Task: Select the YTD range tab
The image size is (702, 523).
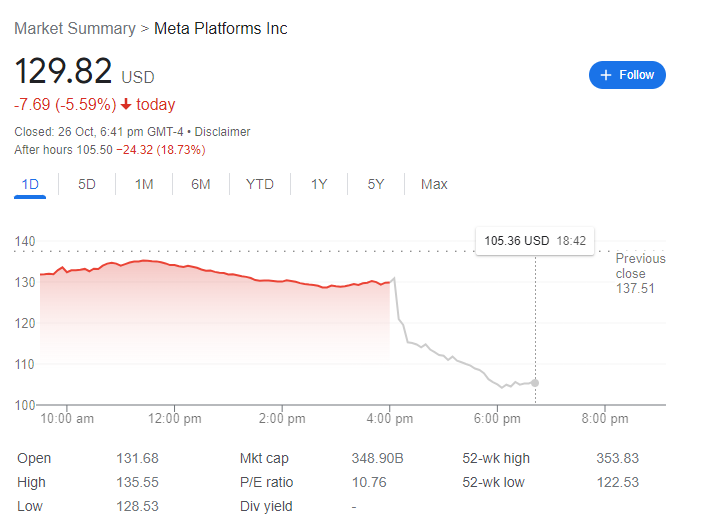Action: tap(260, 184)
